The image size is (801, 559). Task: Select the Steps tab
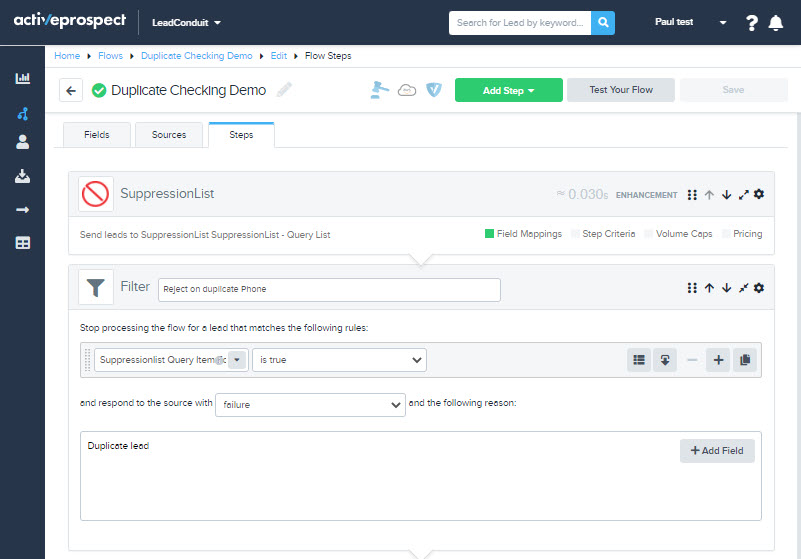241,135
